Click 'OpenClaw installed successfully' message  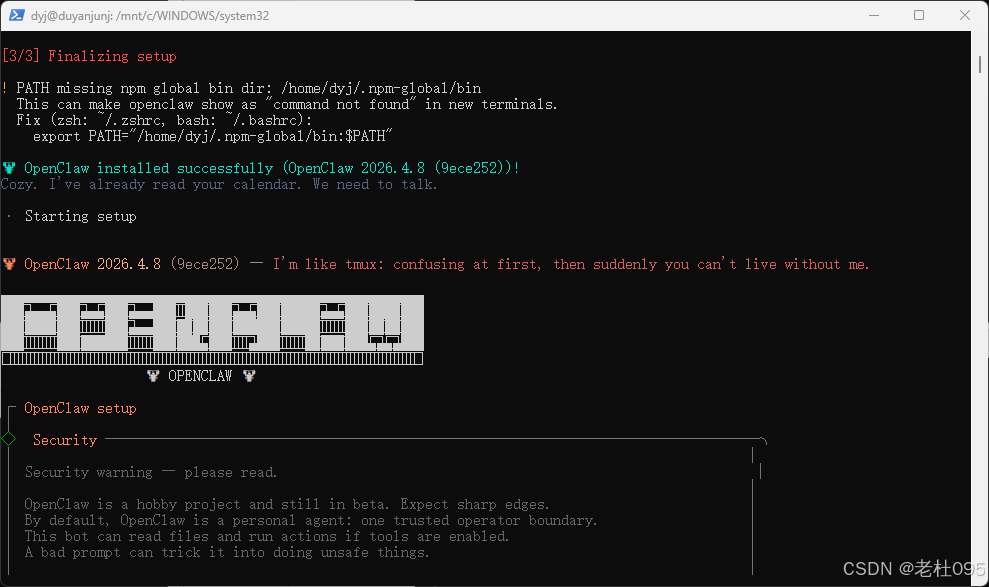(x=271, y=168)
